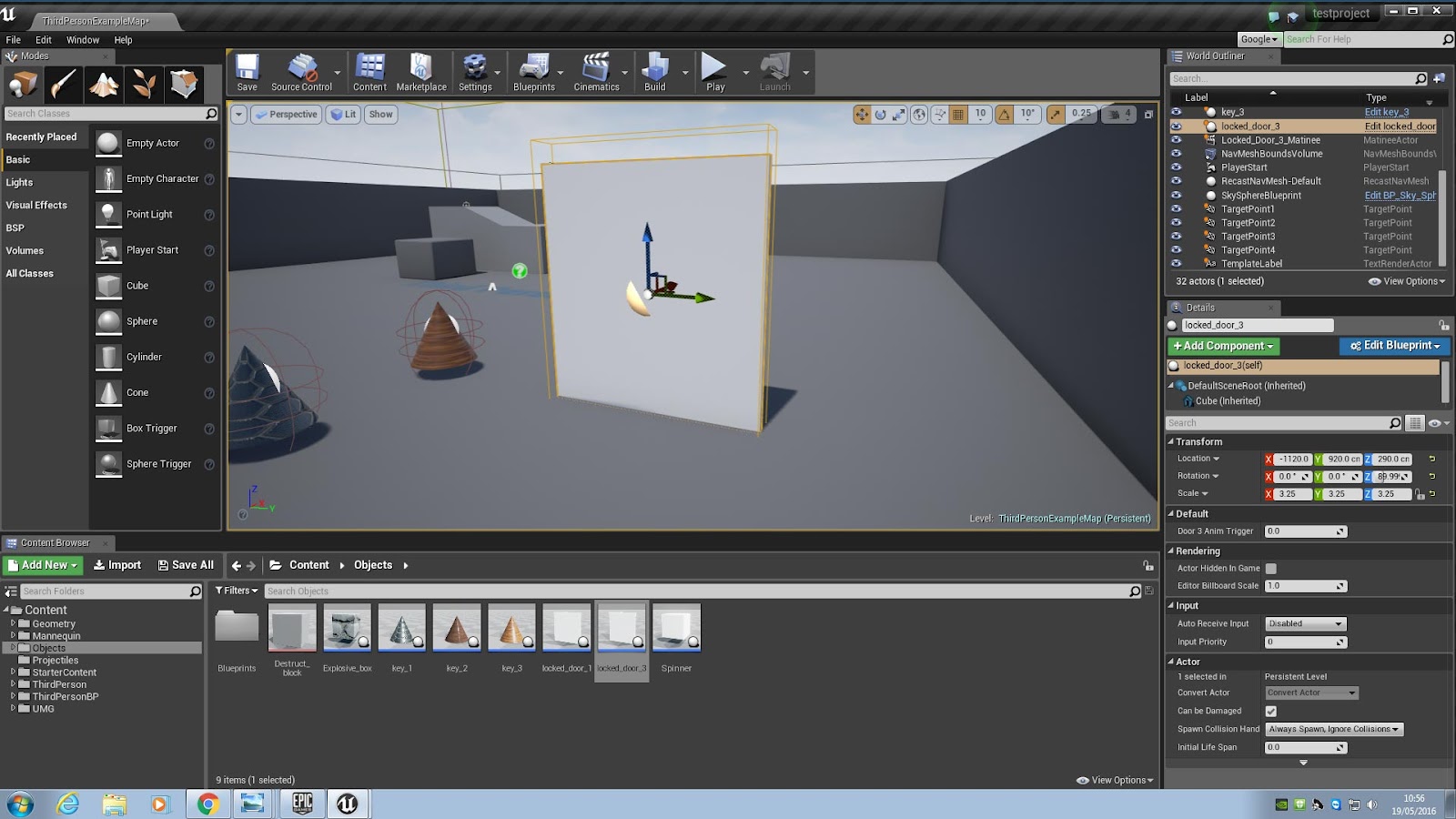Open Cinematics in the toolbar
This screenshot has height=819, width=1456.
pyautogui.click(x=596, y=72)
